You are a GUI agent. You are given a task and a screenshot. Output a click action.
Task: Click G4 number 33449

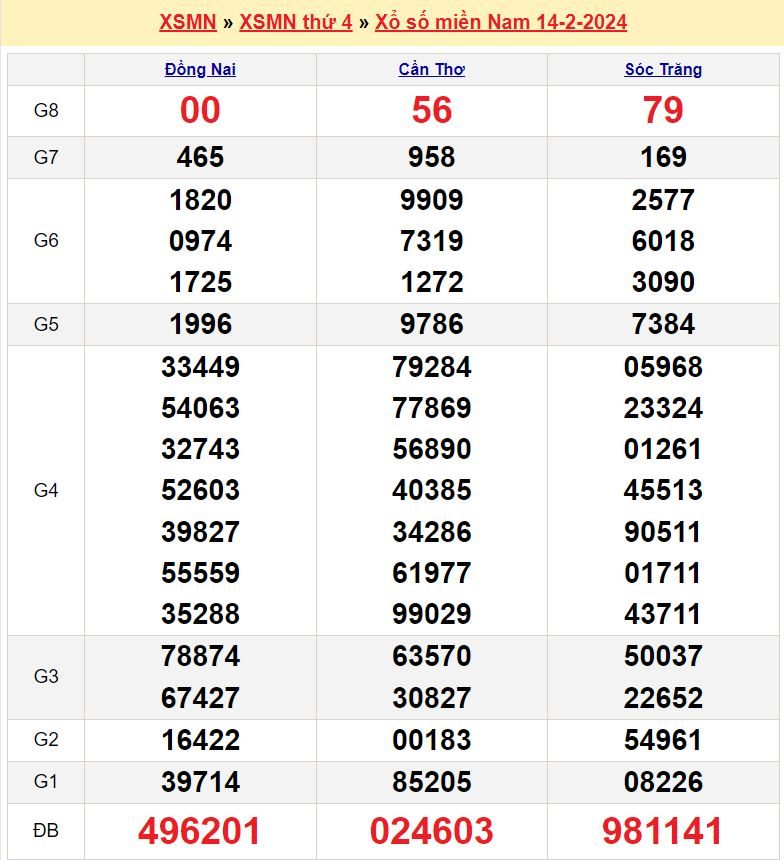click(x=200, y=366)
